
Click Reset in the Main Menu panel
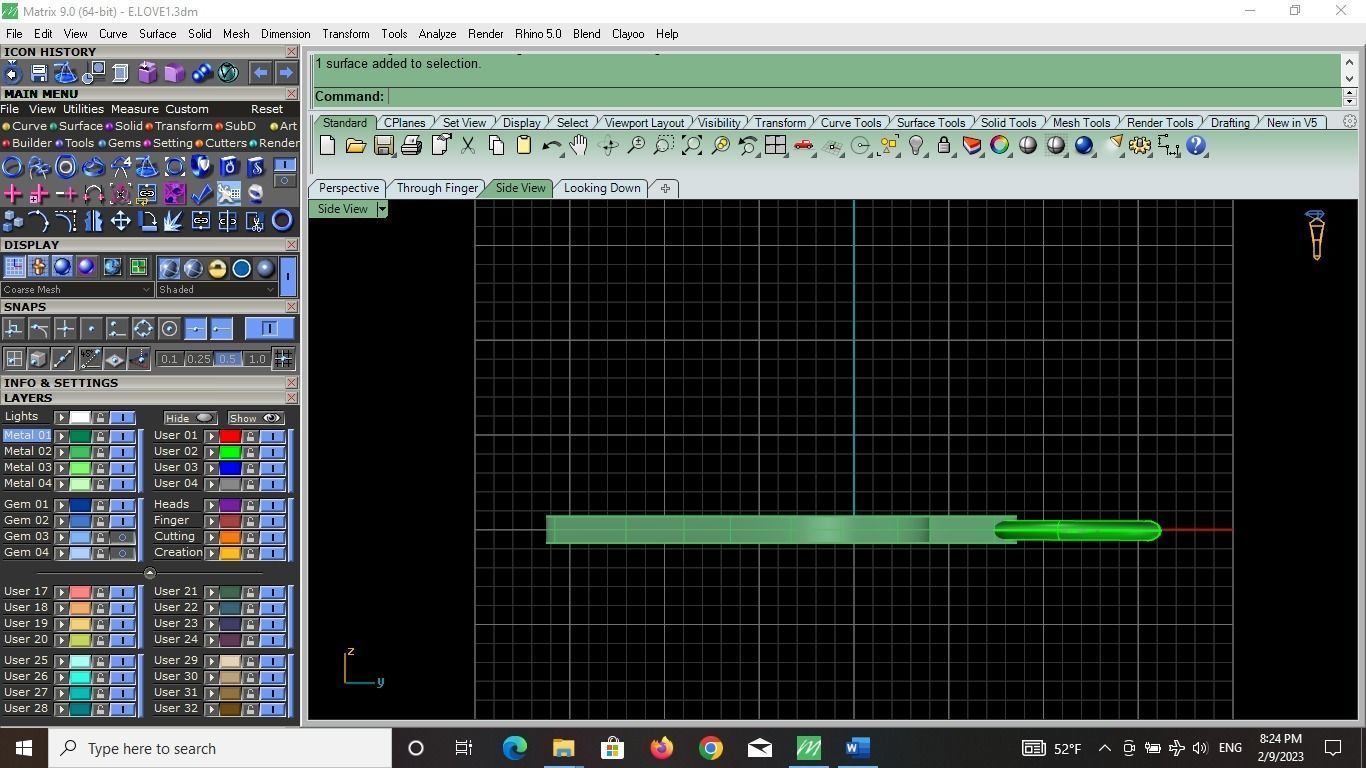pyautogui.click(x=267, y=109)
